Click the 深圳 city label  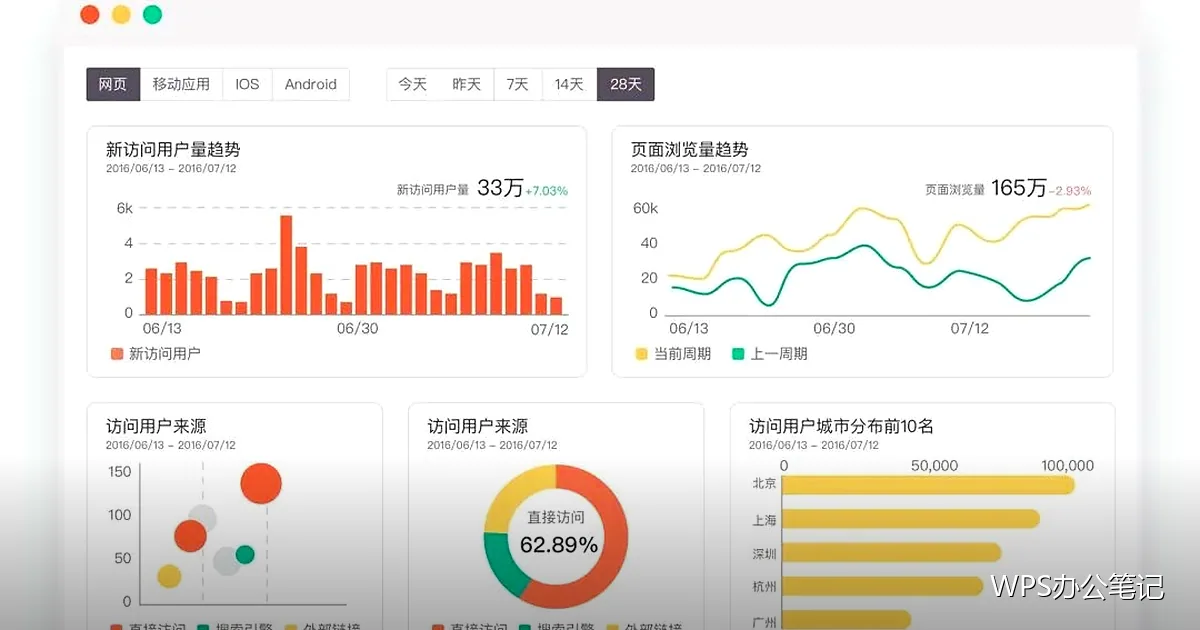(x=765, y=552)
